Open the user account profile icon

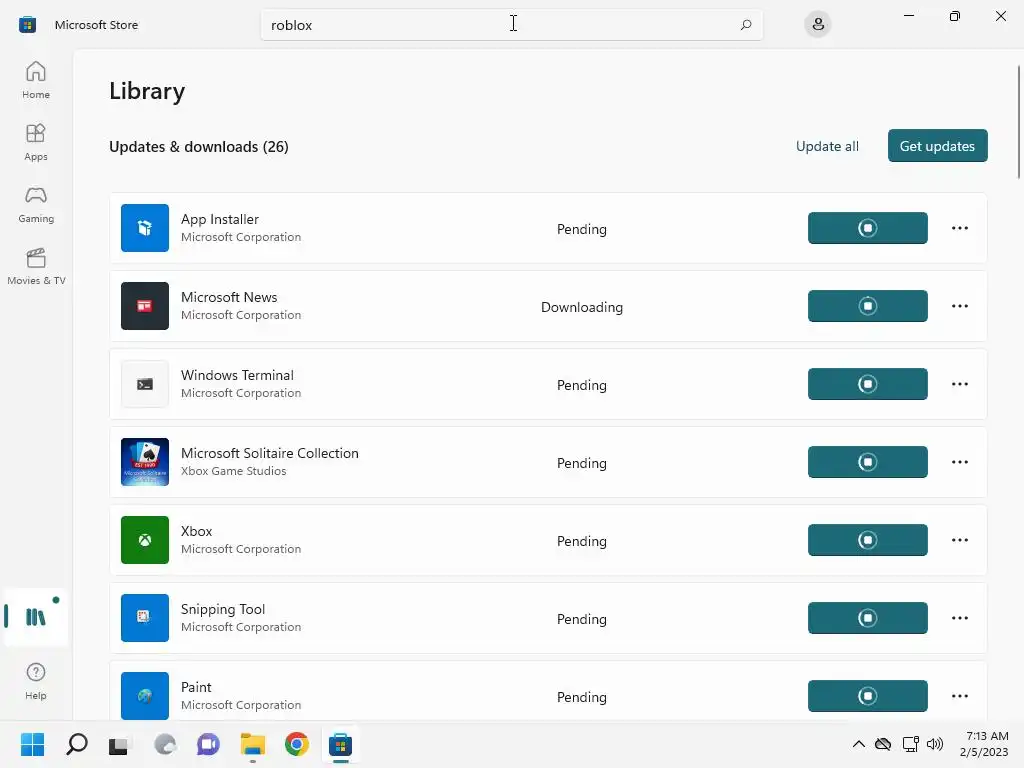click(818, 25)
